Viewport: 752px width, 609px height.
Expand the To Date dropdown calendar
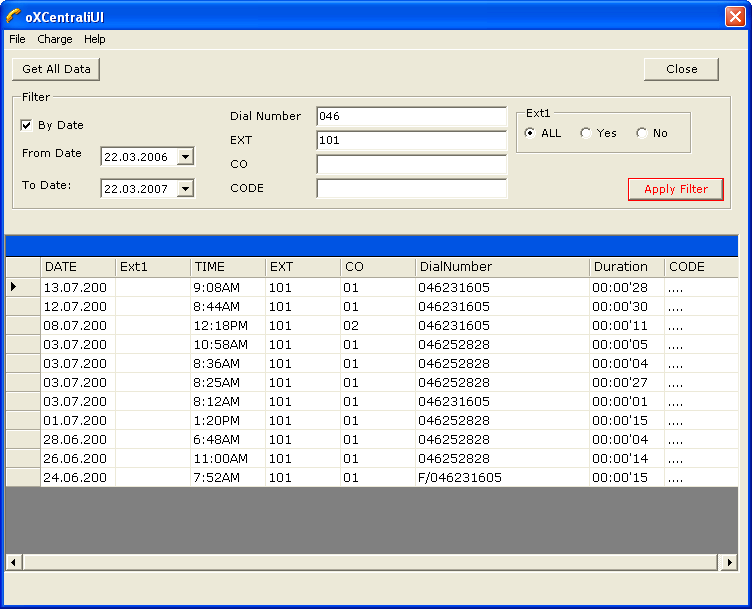click(x=184, y=189)
